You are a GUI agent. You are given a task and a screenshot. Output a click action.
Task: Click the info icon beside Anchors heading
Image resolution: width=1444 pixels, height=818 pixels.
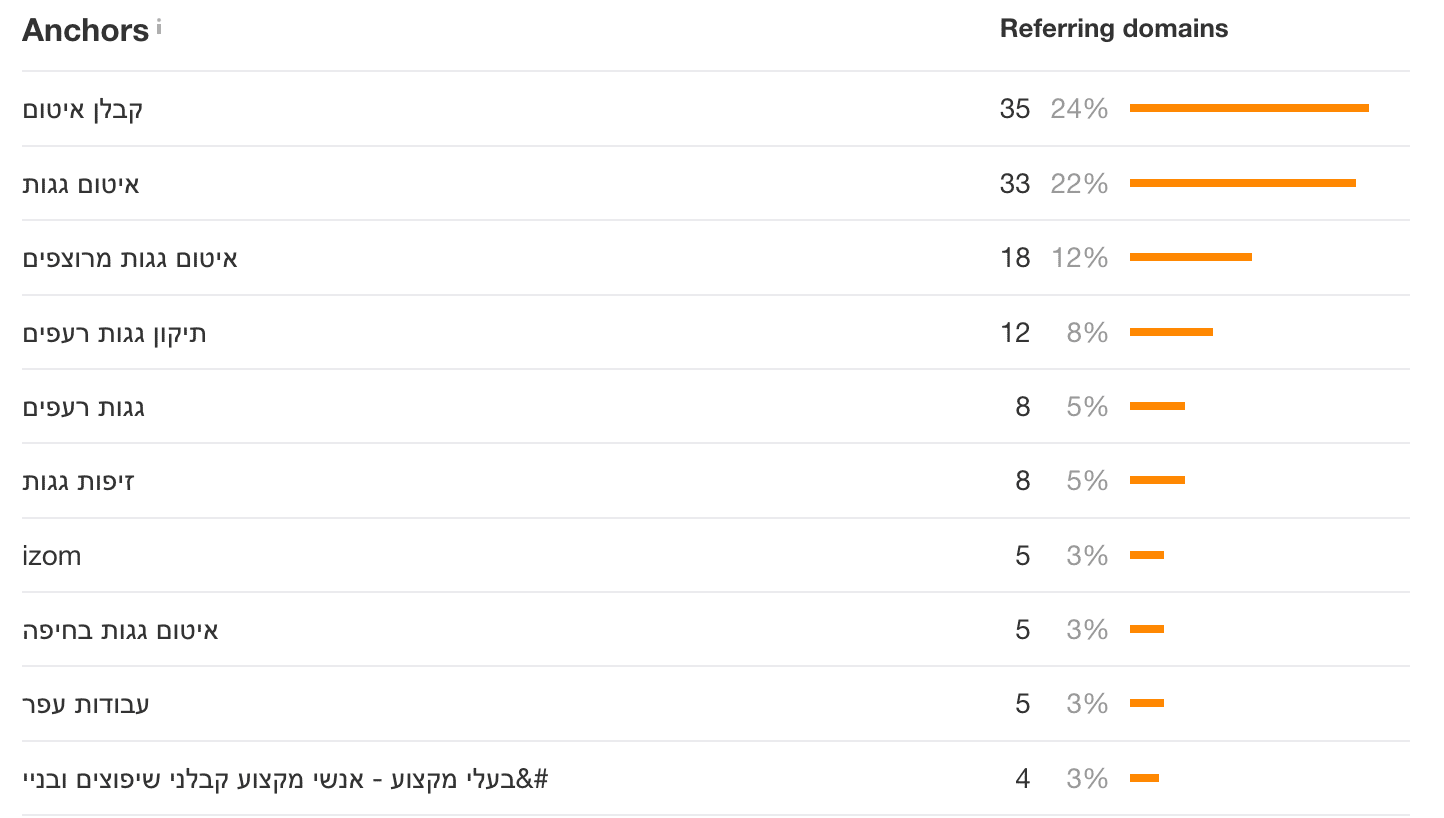159,26
